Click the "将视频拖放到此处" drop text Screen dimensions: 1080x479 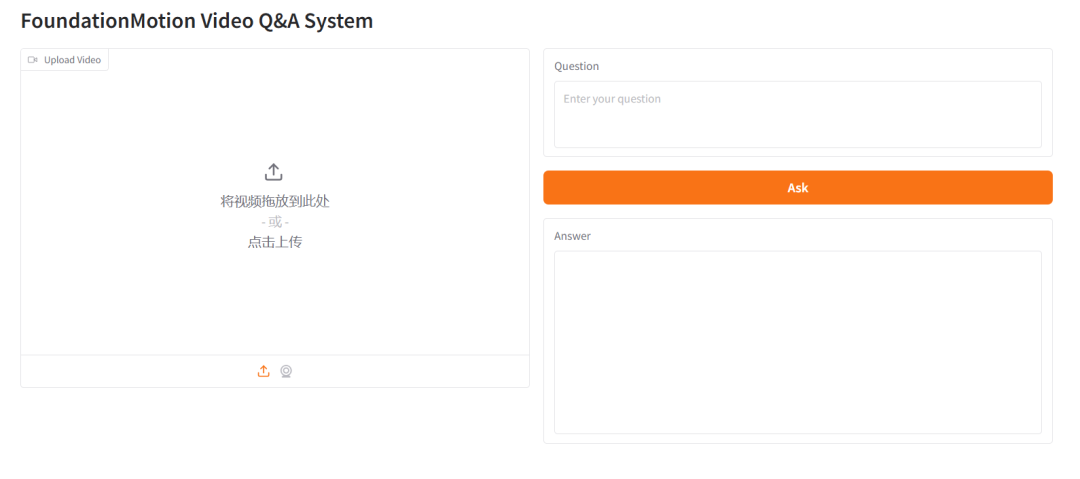274,201
